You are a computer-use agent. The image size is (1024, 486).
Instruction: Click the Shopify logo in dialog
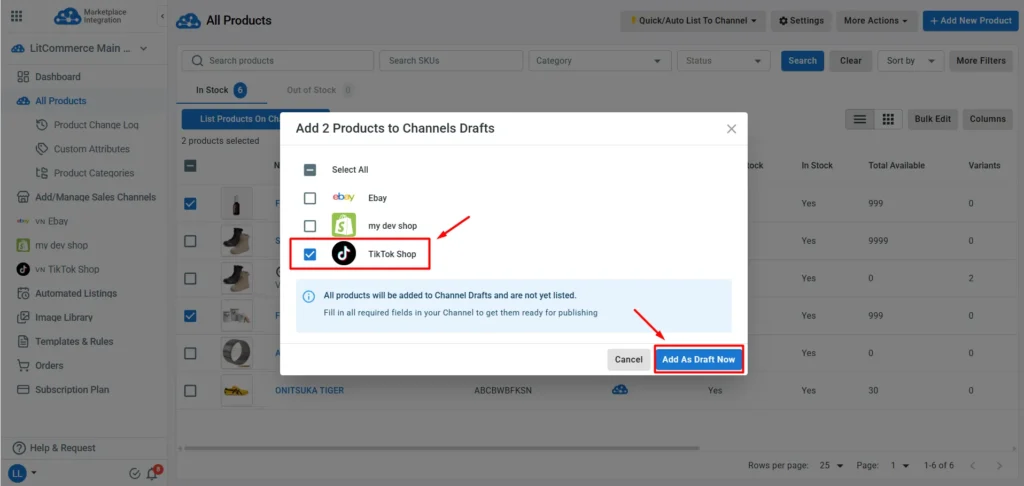point(344,225)
